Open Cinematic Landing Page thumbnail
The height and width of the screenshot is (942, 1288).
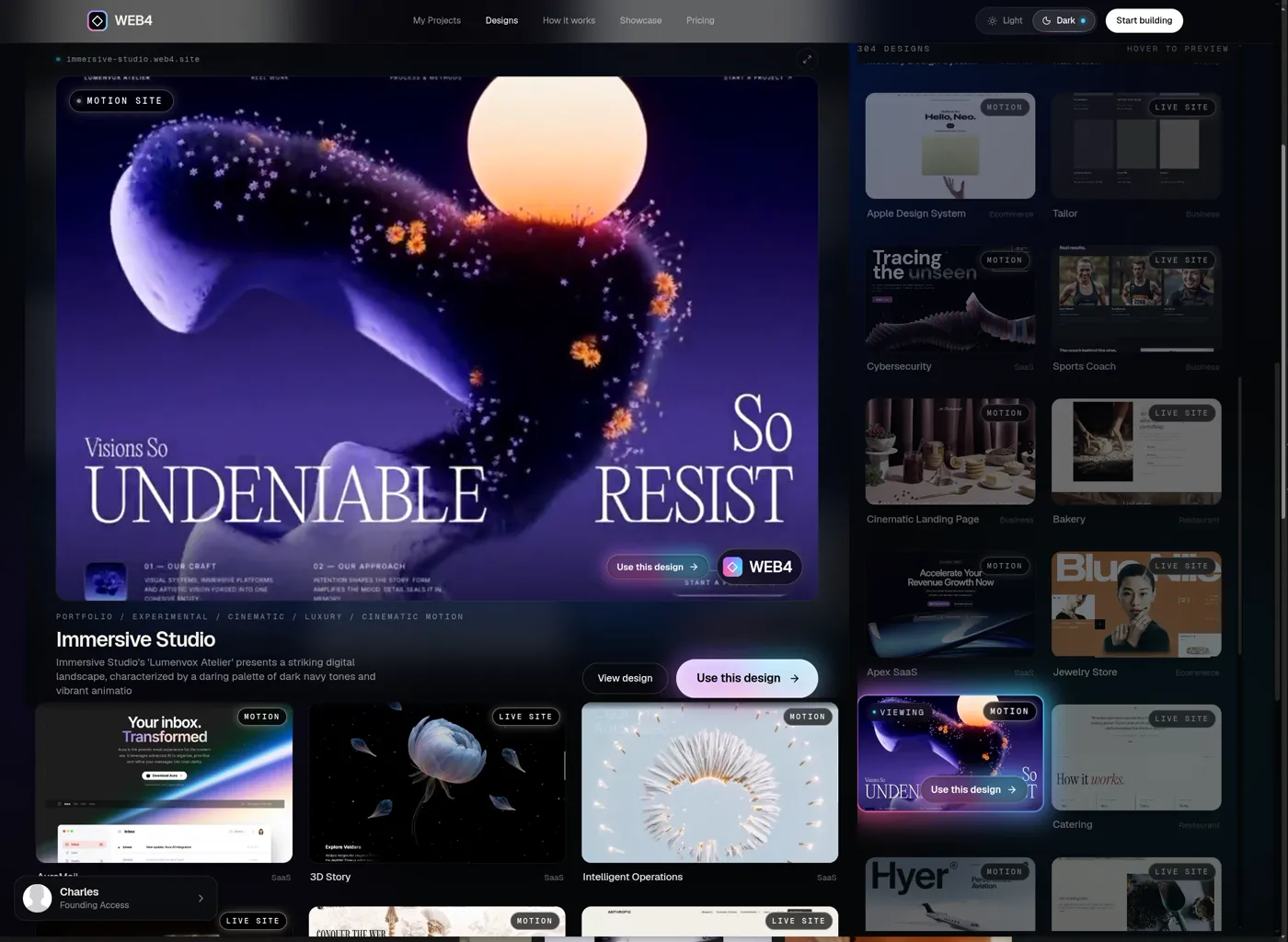950,452
